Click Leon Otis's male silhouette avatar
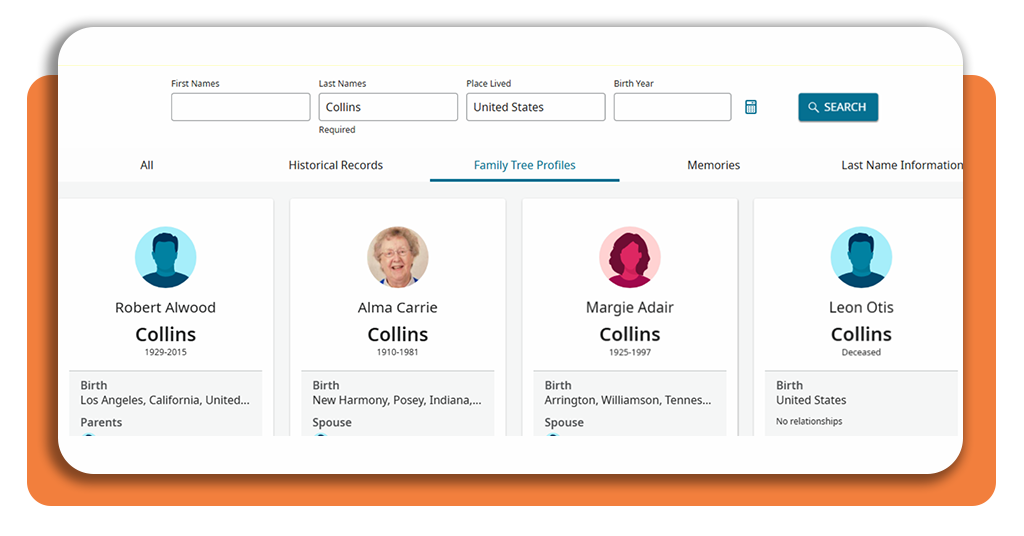Screen dimensions: 1024x536 point(861,257)
